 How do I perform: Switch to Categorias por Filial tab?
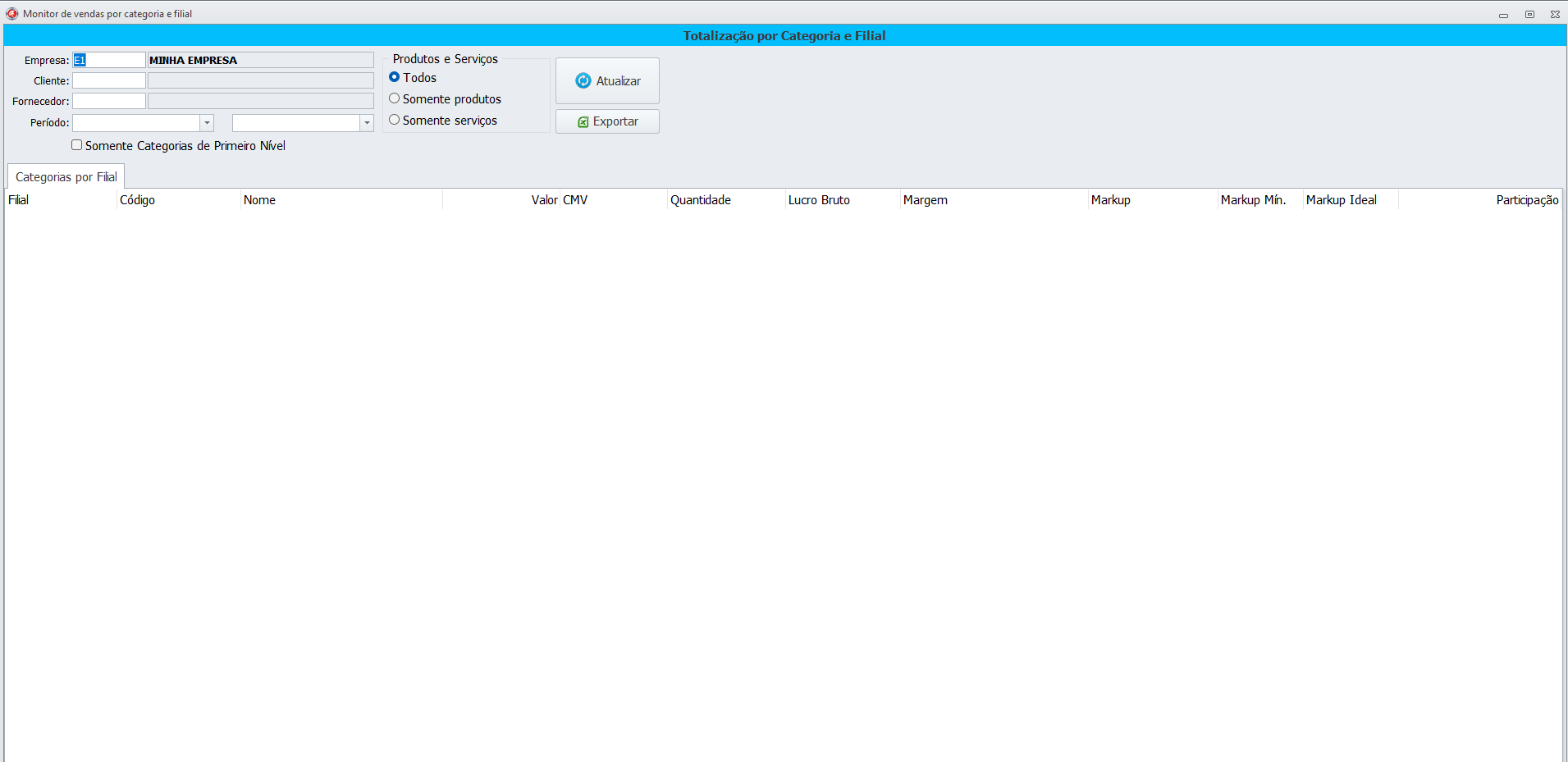(66, 176)
